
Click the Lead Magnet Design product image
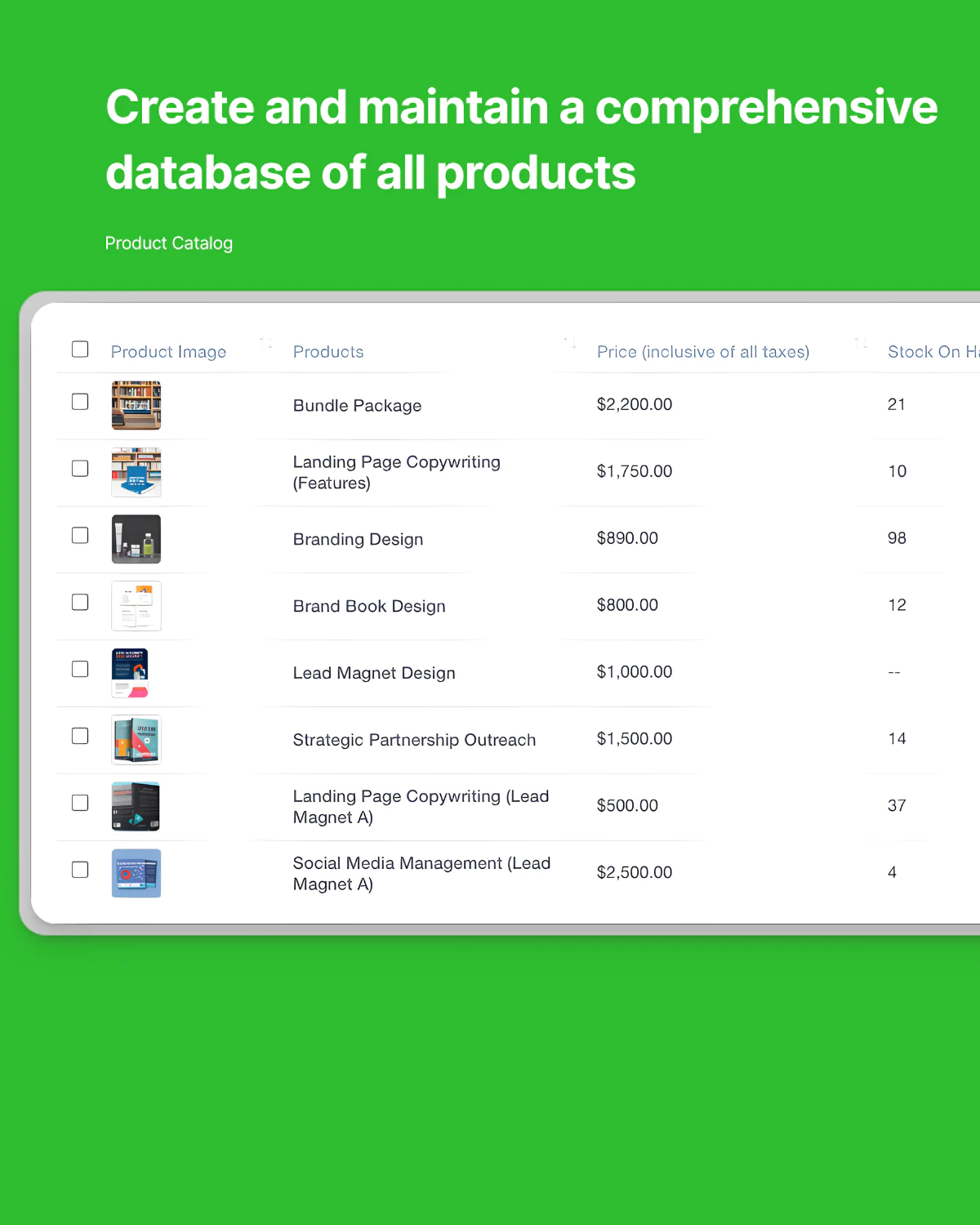131,673
